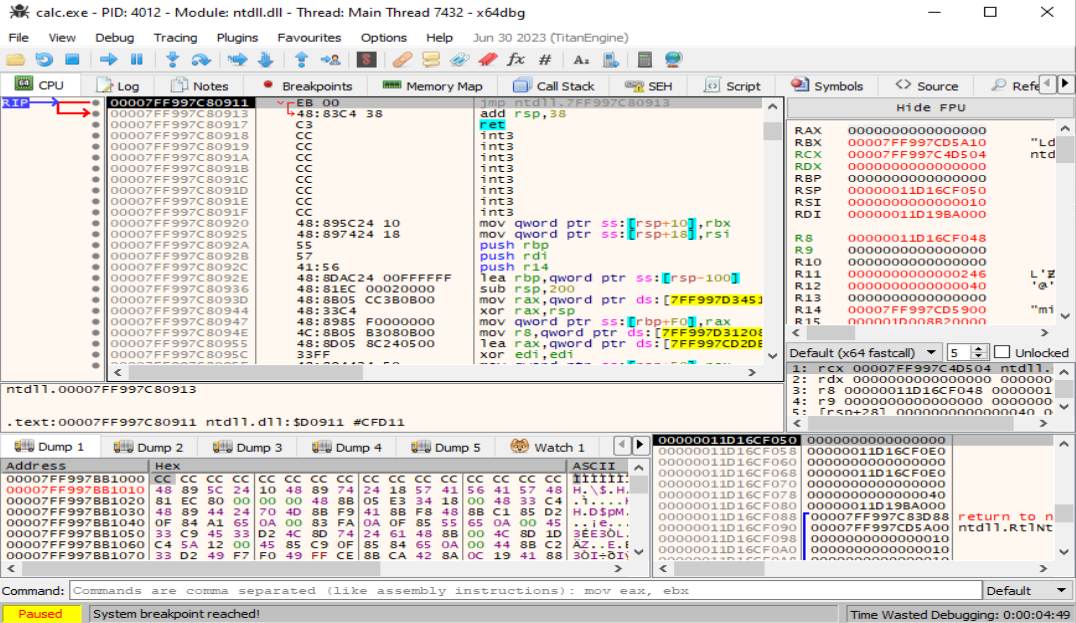The width and height of the screenshot is (1076, 623).
Task: Open the Debug menu
Action: point(114,37)
